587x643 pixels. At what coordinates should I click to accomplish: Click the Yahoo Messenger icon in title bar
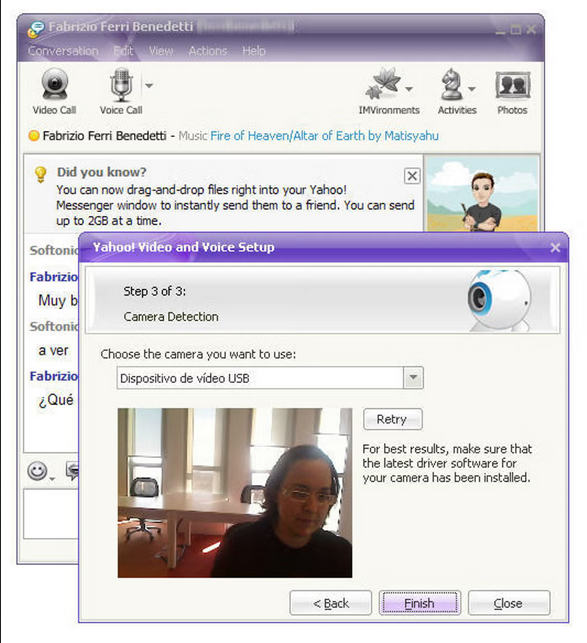[36, 29]
